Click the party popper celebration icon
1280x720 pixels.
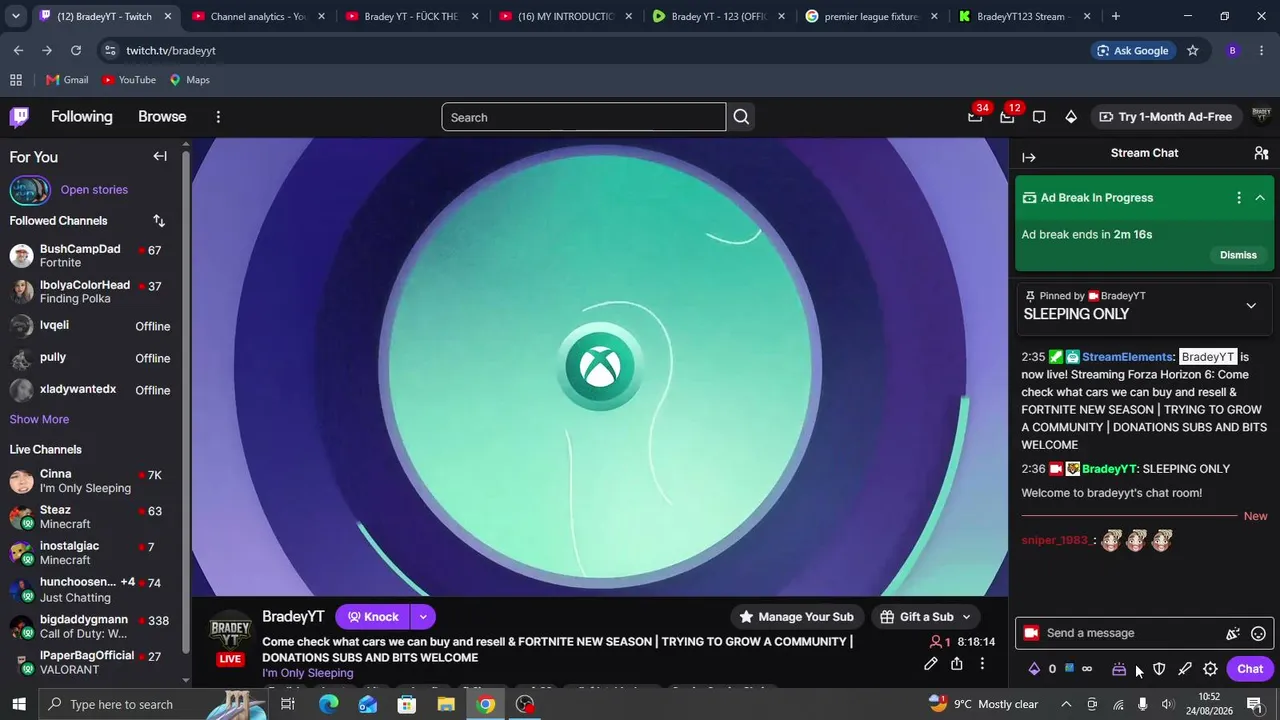1233,633
